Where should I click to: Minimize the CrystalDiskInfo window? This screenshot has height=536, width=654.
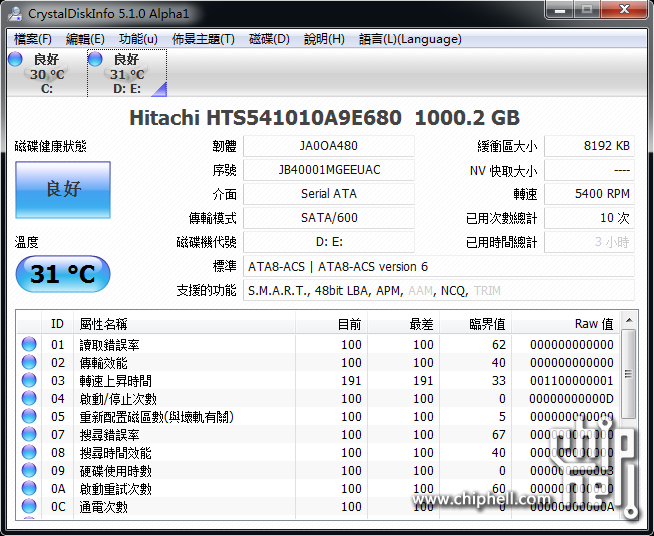pos(559,10)
